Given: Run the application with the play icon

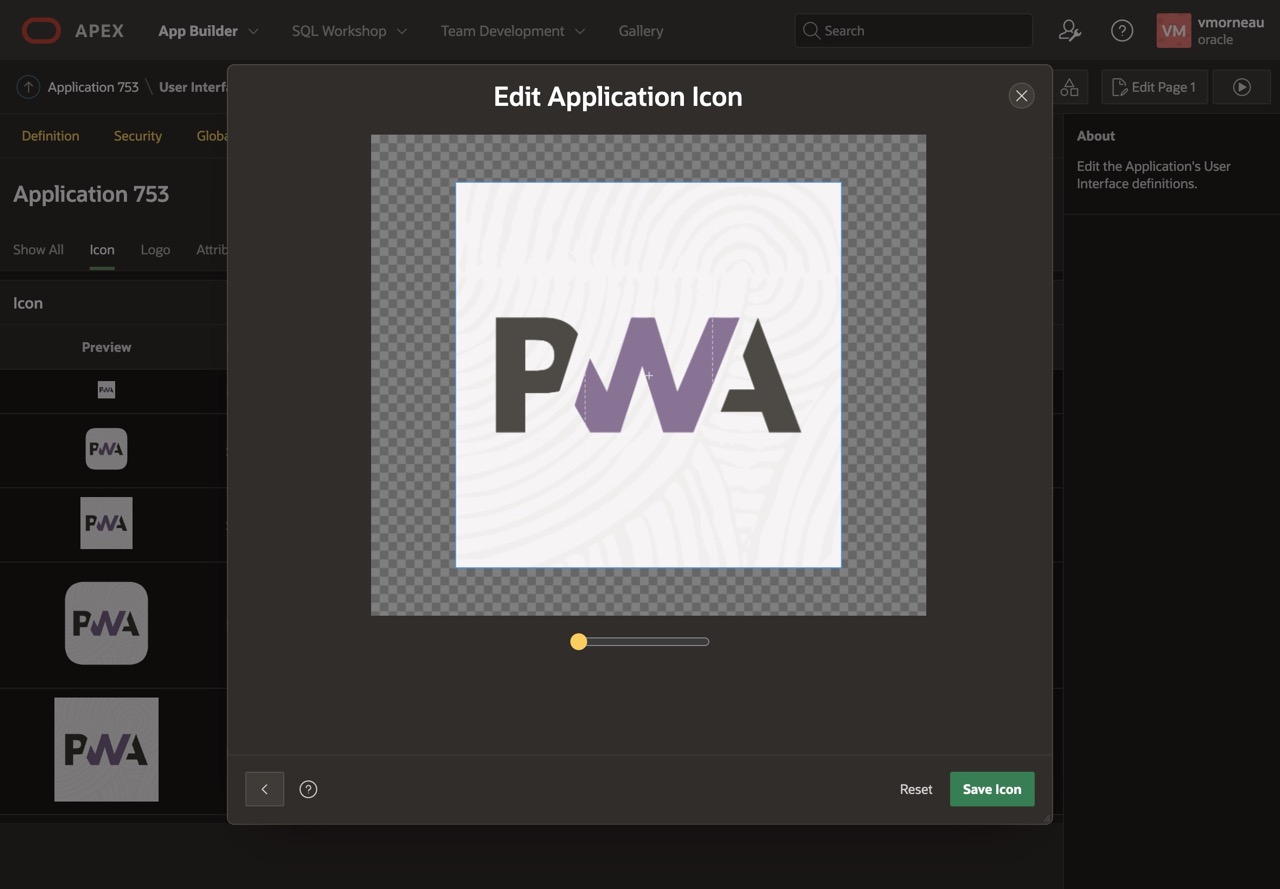Looking at the screenshot, I should (x=1241, y=87).
